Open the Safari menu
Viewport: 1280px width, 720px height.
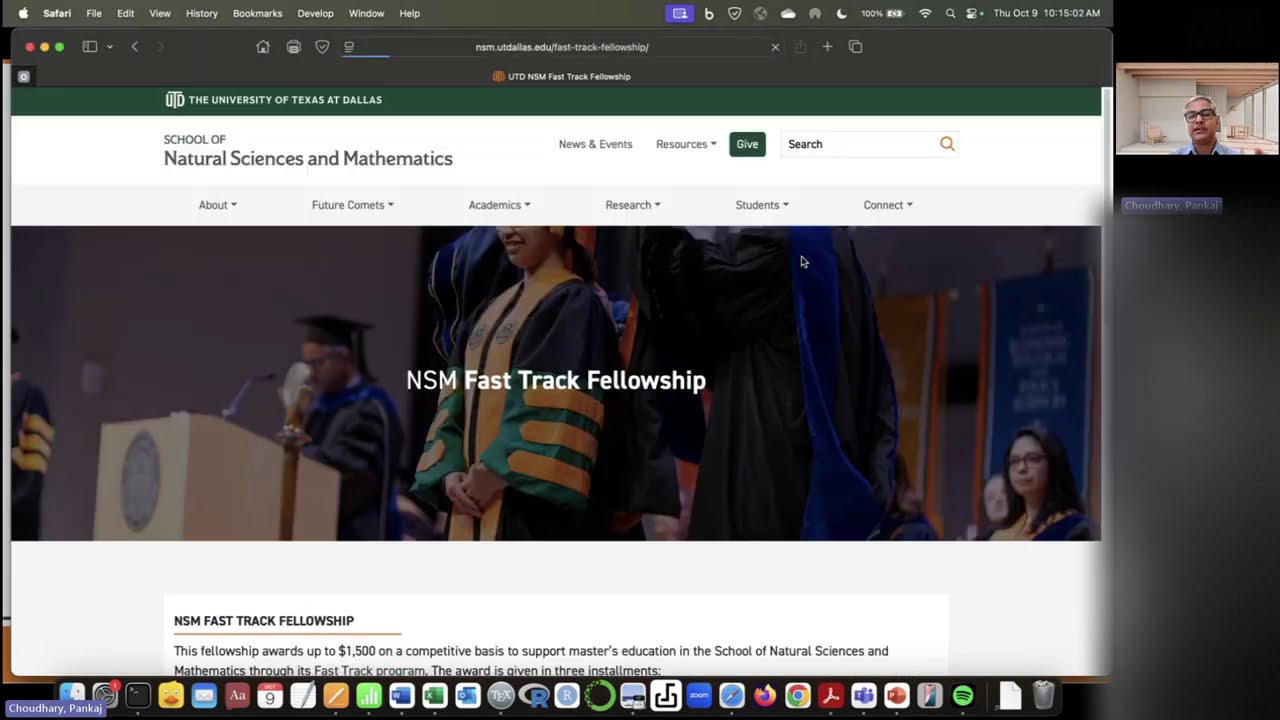[x=57, y=13]
